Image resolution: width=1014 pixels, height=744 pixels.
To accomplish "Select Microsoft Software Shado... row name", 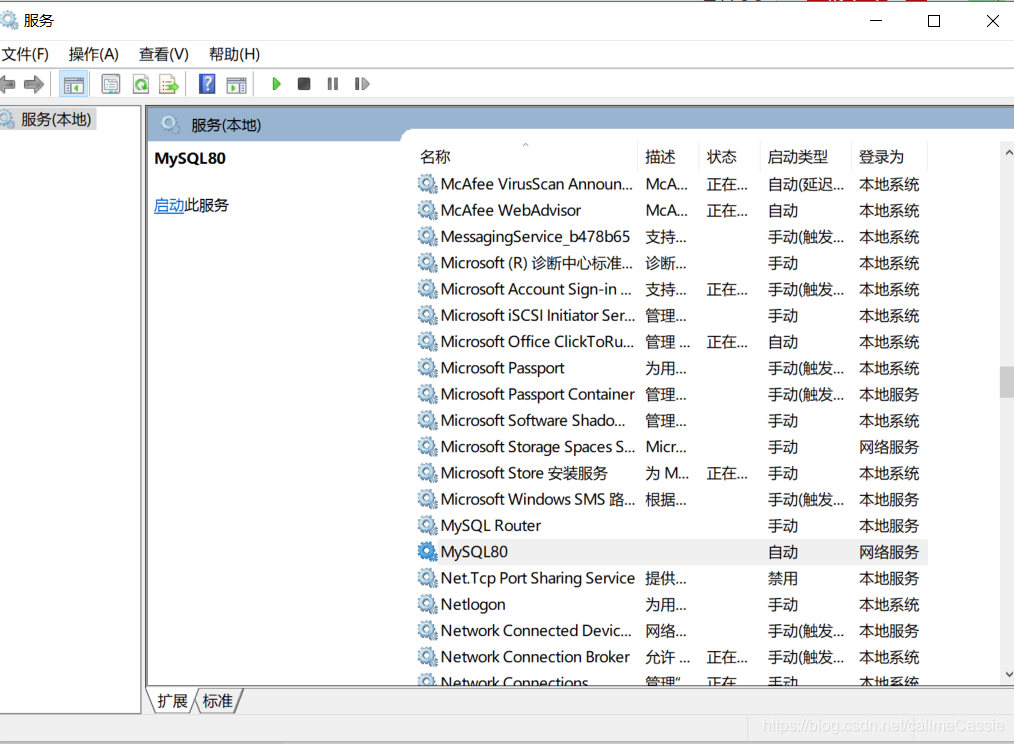I will tap(533, 421).
